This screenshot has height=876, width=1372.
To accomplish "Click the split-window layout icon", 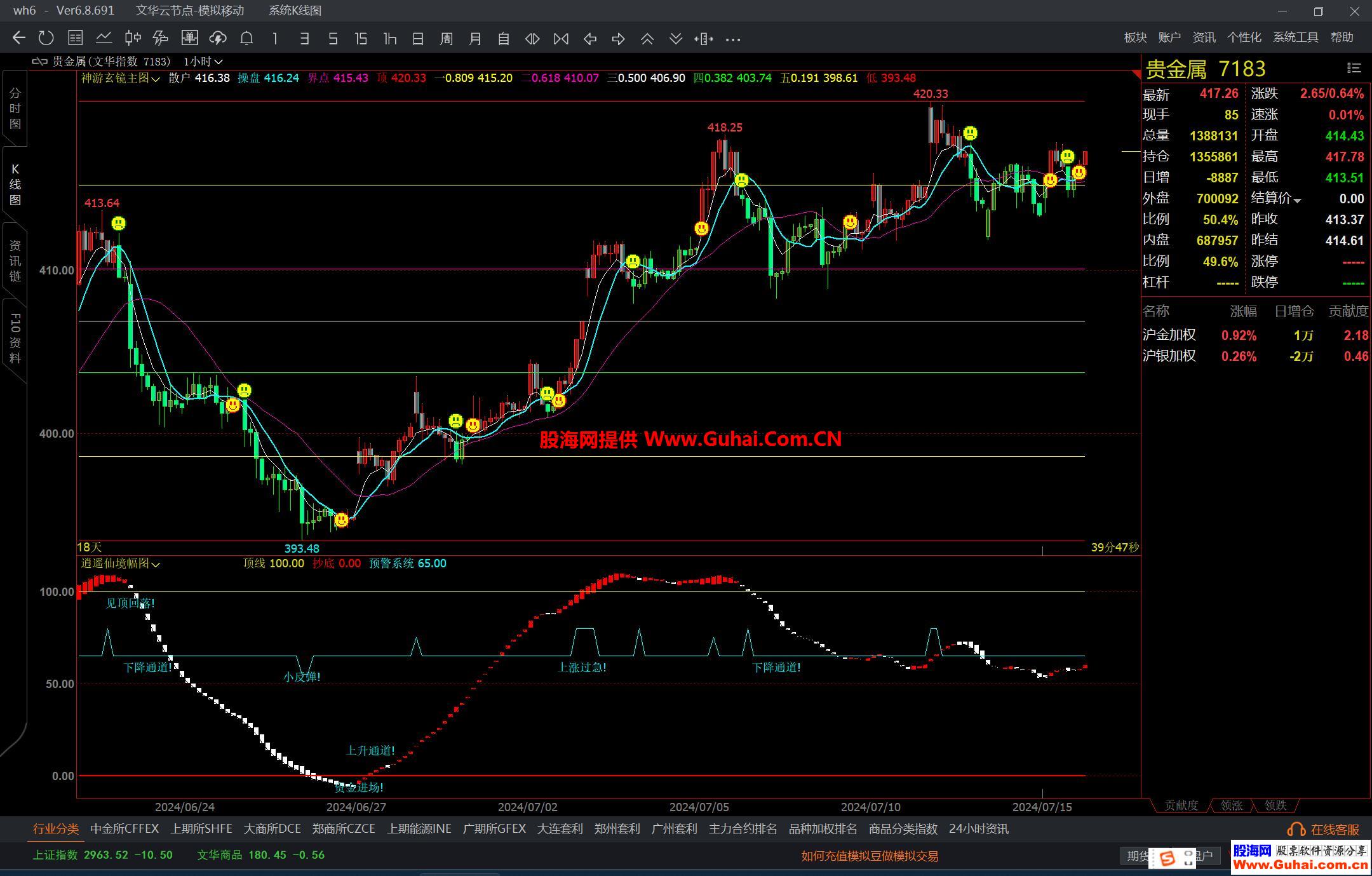I will 704,39.
